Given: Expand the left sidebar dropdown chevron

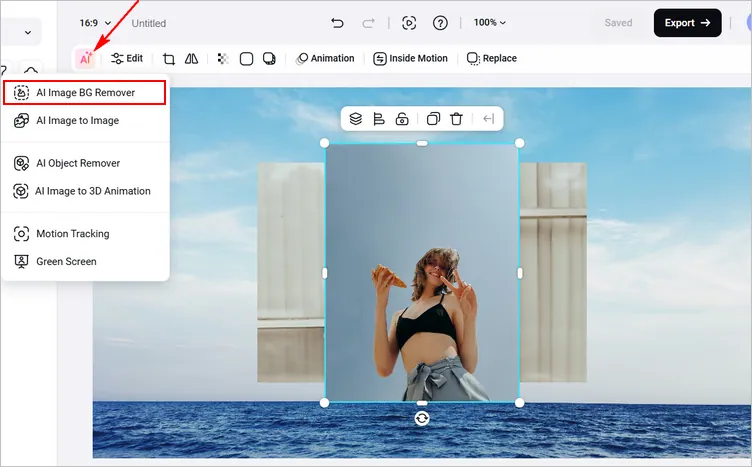Looking at the screenshot, I should coord(28,33).
